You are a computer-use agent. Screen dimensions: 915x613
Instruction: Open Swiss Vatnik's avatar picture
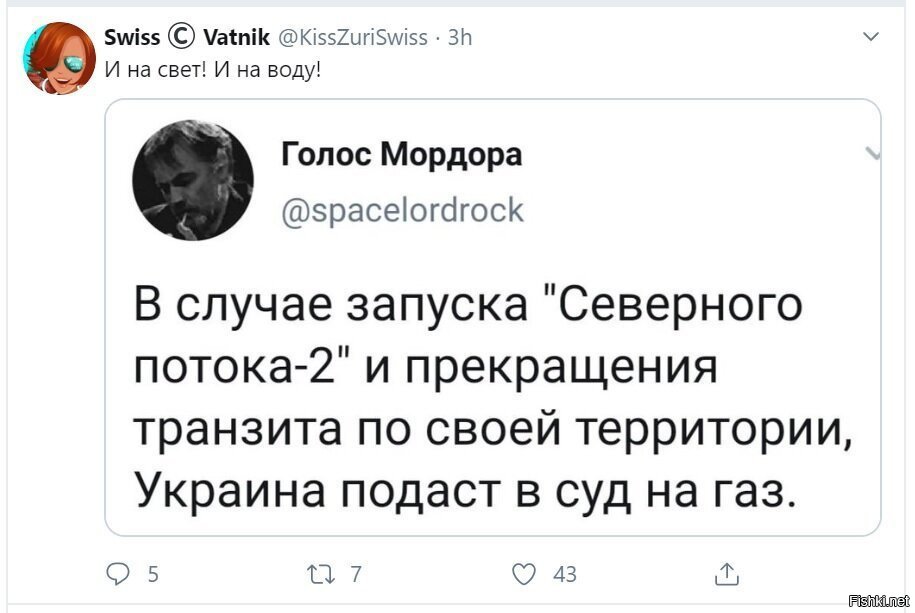pos(59,58)
